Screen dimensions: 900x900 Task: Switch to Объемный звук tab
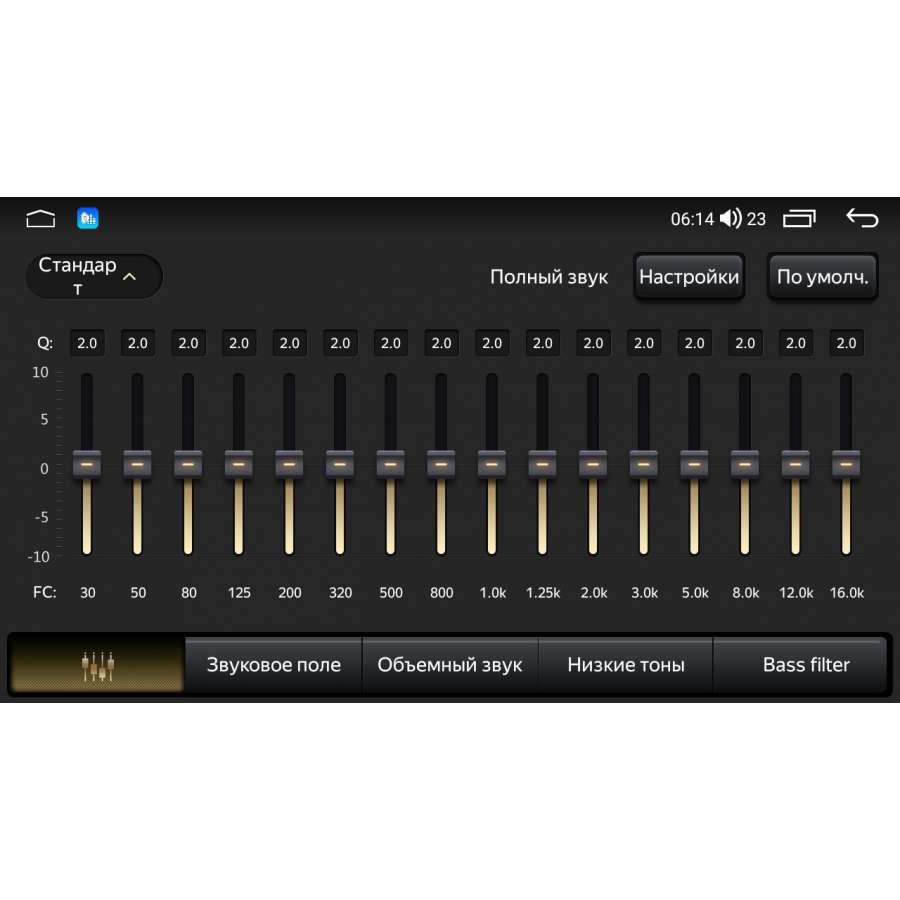[450, 664]
